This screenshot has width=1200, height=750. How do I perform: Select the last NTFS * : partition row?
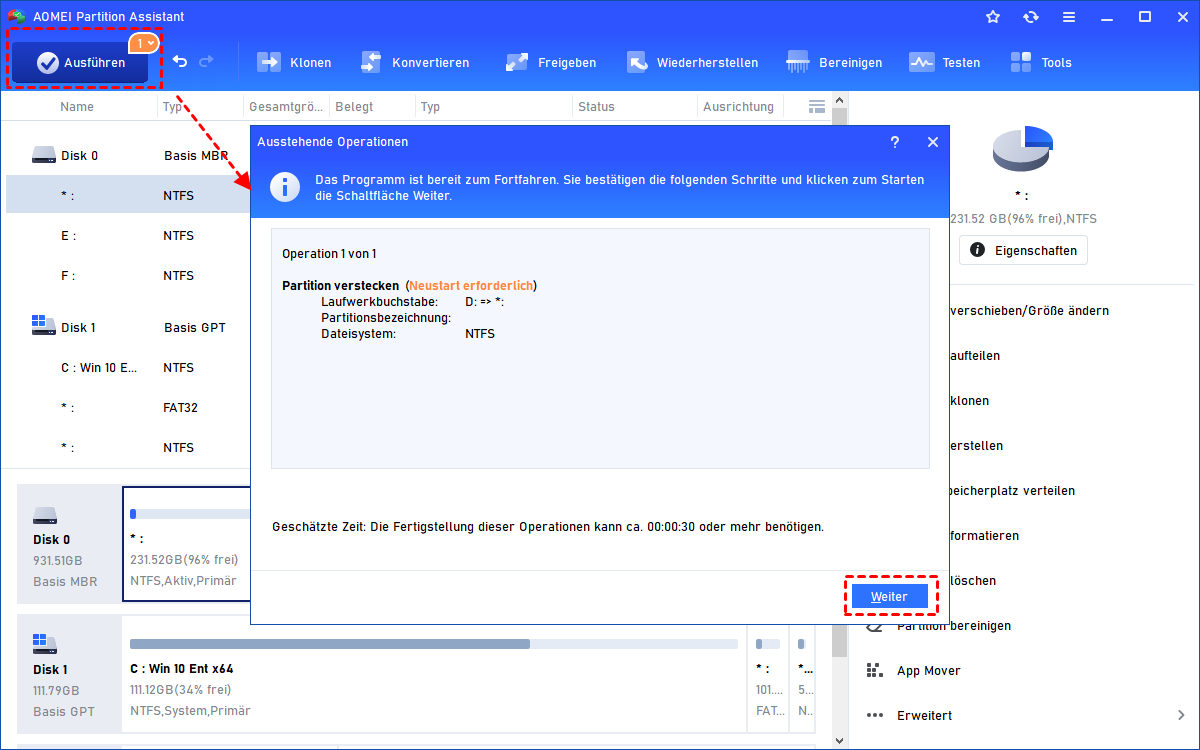128,447
